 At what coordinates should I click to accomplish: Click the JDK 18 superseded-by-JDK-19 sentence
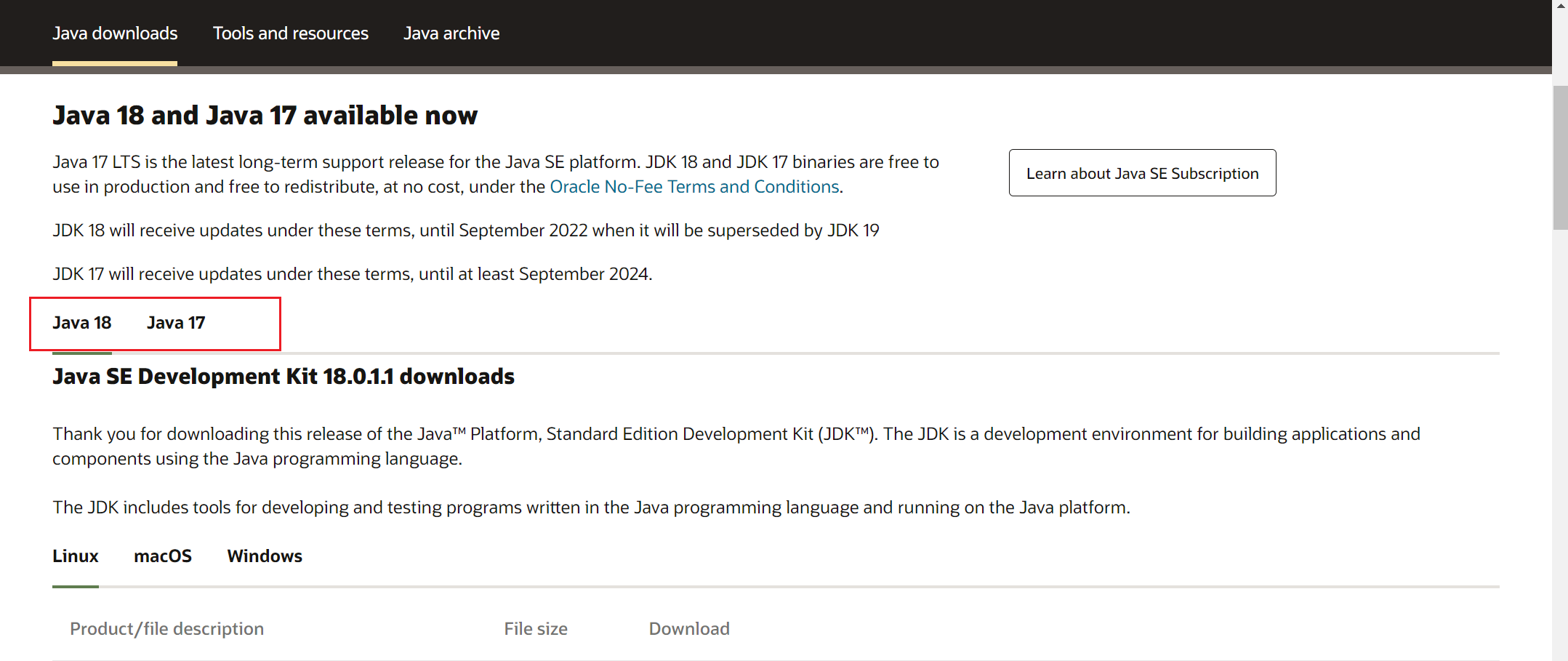point(466,231)
